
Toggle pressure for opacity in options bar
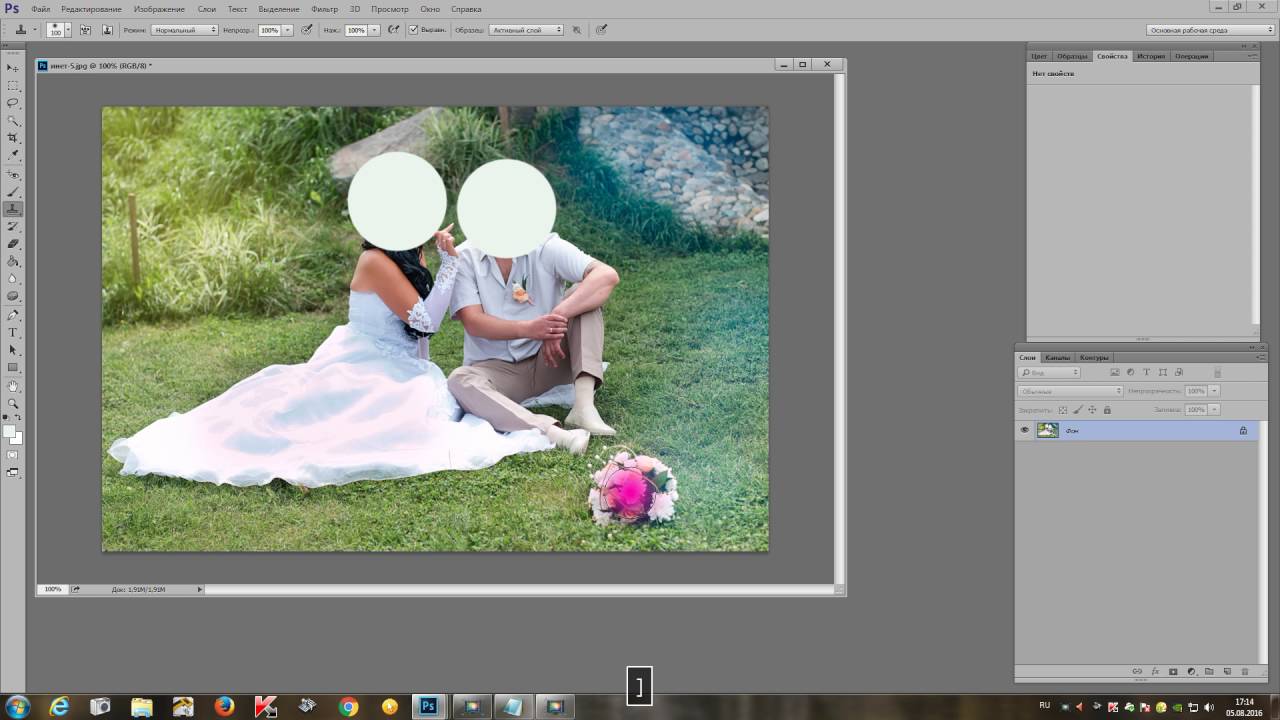tap(306, 30)
